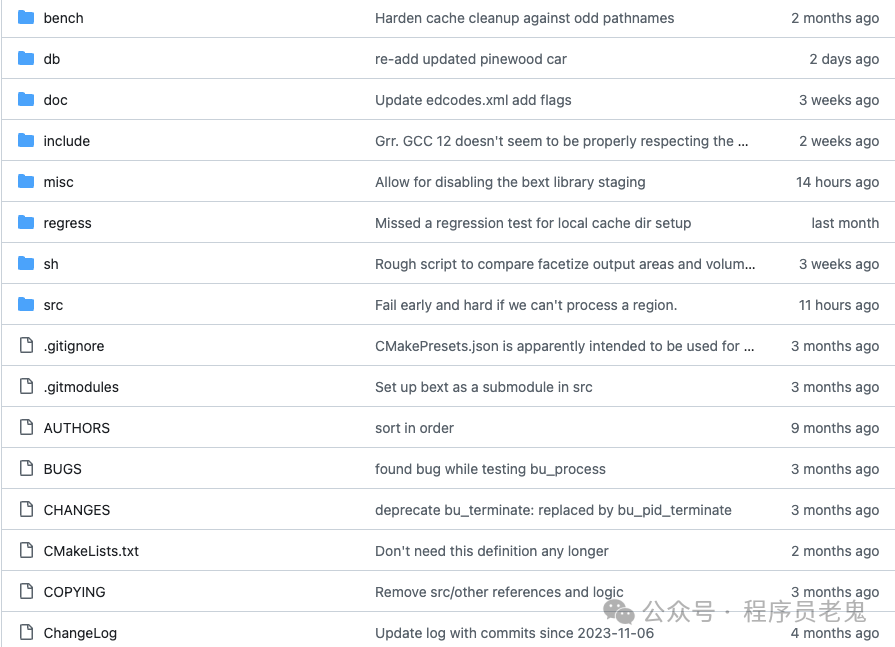Open the regress folder

(x=67, y=223)
